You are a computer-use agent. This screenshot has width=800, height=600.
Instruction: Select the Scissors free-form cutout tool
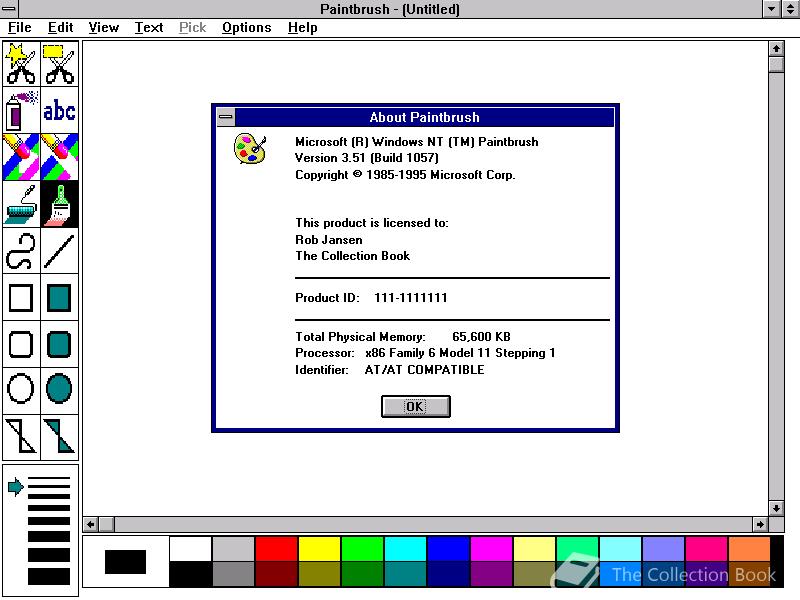click(x=21, y=64)
